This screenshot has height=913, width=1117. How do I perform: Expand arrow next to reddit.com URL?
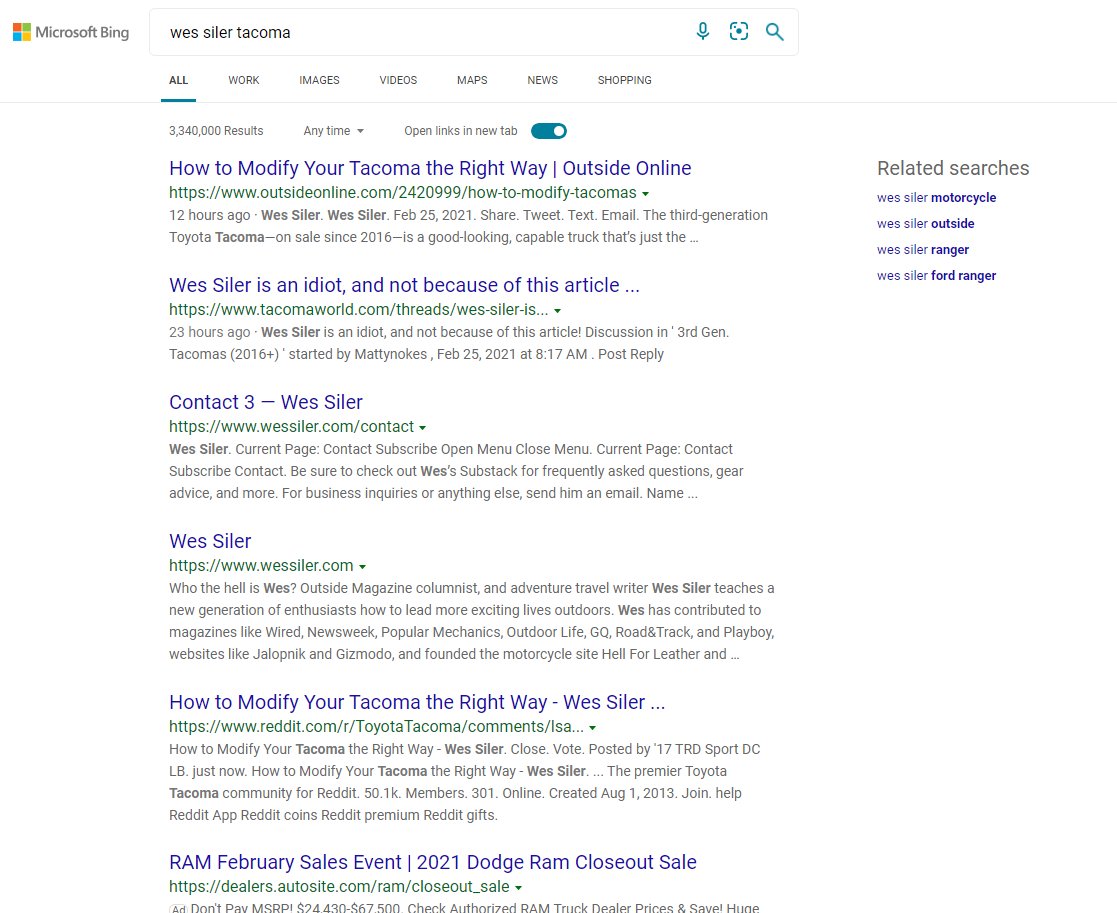(x=593, y=727)
